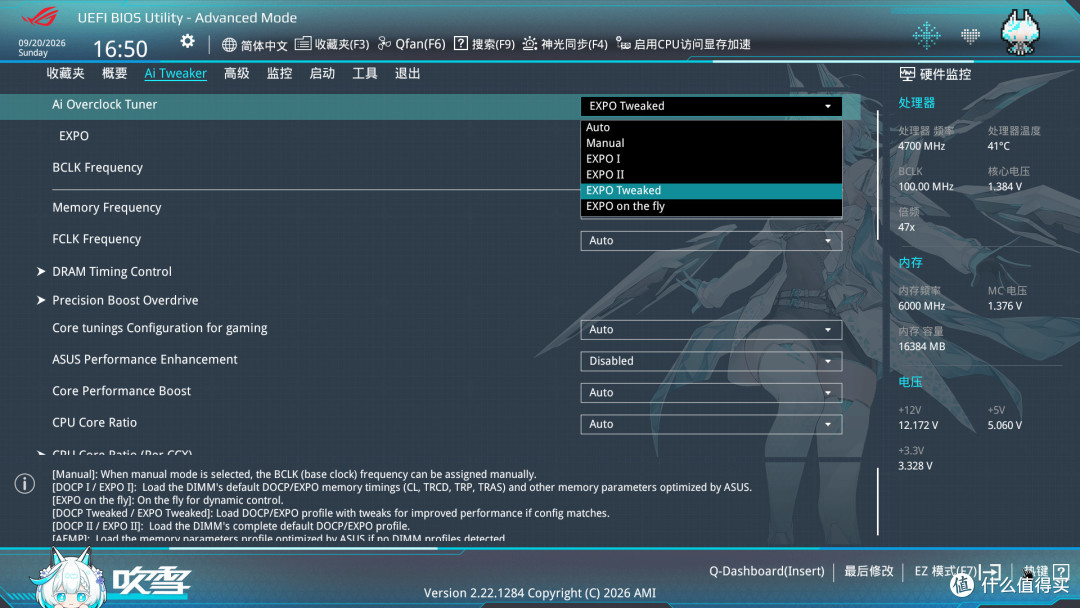Go to the 收藏夹 tab
The width and height of the screenshot is (1080, 608).
tap(65, 74)
